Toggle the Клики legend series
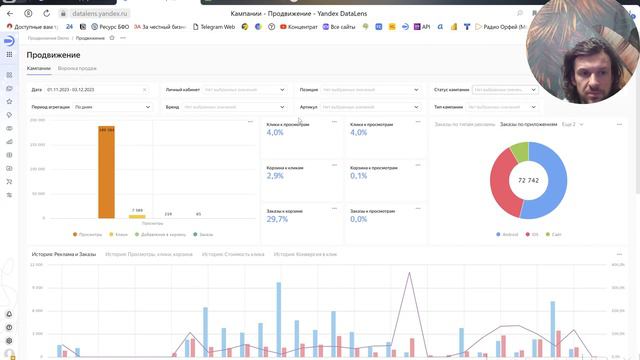Screen dimensions: 640x360 pos(118,235)
